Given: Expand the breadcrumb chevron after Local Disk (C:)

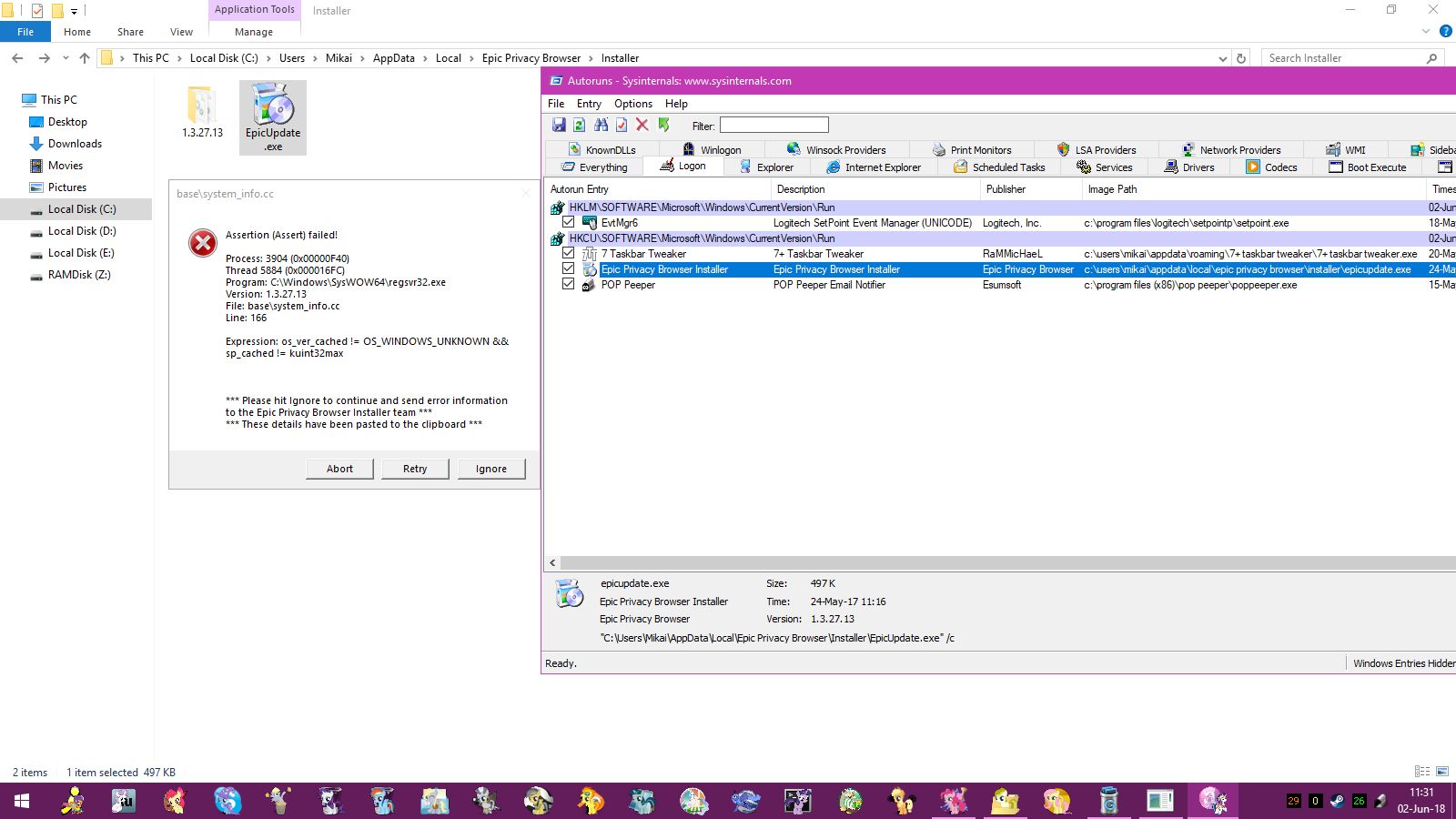Looking at the screenshot, I should pos(268,58).
